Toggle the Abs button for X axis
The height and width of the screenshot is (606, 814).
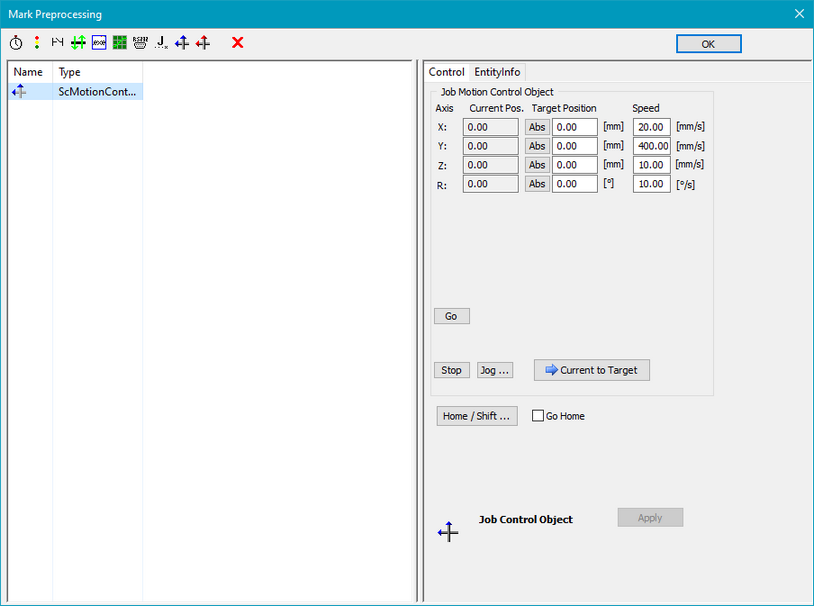(x=537, y=127)
